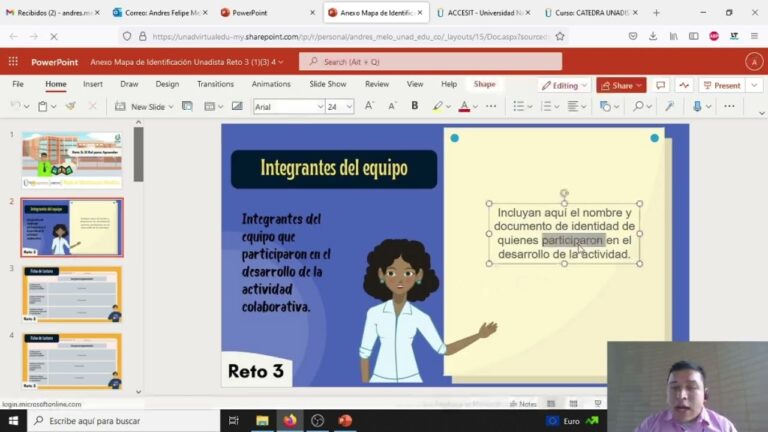The width and height of the screenshot is (768, 432).
Task: Open the Comments speech bubble icon
Action: [660, 85]
